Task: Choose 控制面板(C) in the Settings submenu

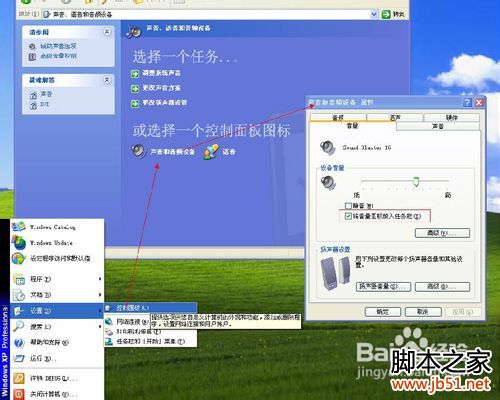Action: pyautogui.click(x=150, y=308)
